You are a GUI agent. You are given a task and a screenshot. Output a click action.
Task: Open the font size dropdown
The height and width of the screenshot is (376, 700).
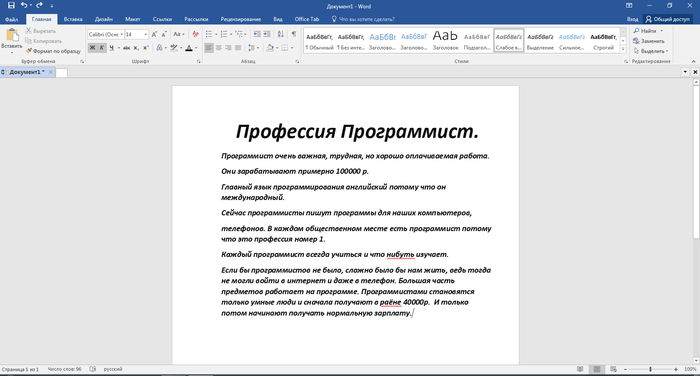[146, 34]
